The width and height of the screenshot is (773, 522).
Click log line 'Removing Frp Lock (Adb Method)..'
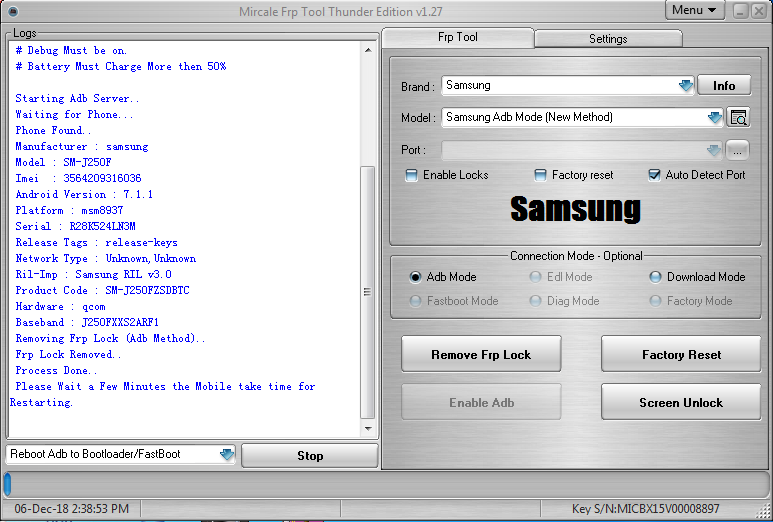click(x=111, y=338)
